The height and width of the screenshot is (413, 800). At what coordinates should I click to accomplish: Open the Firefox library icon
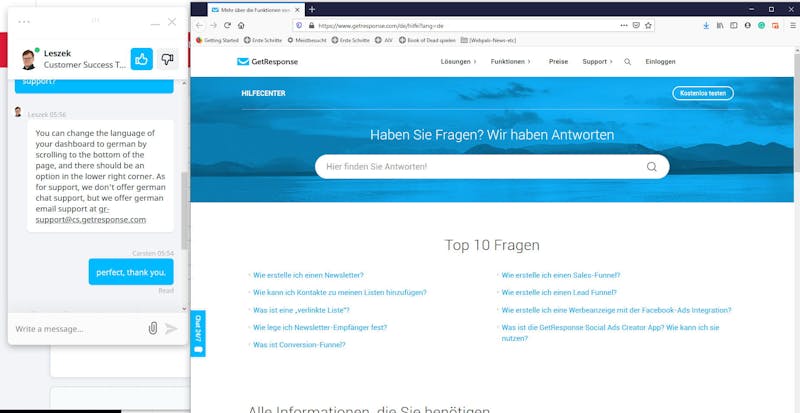[720, 25]
